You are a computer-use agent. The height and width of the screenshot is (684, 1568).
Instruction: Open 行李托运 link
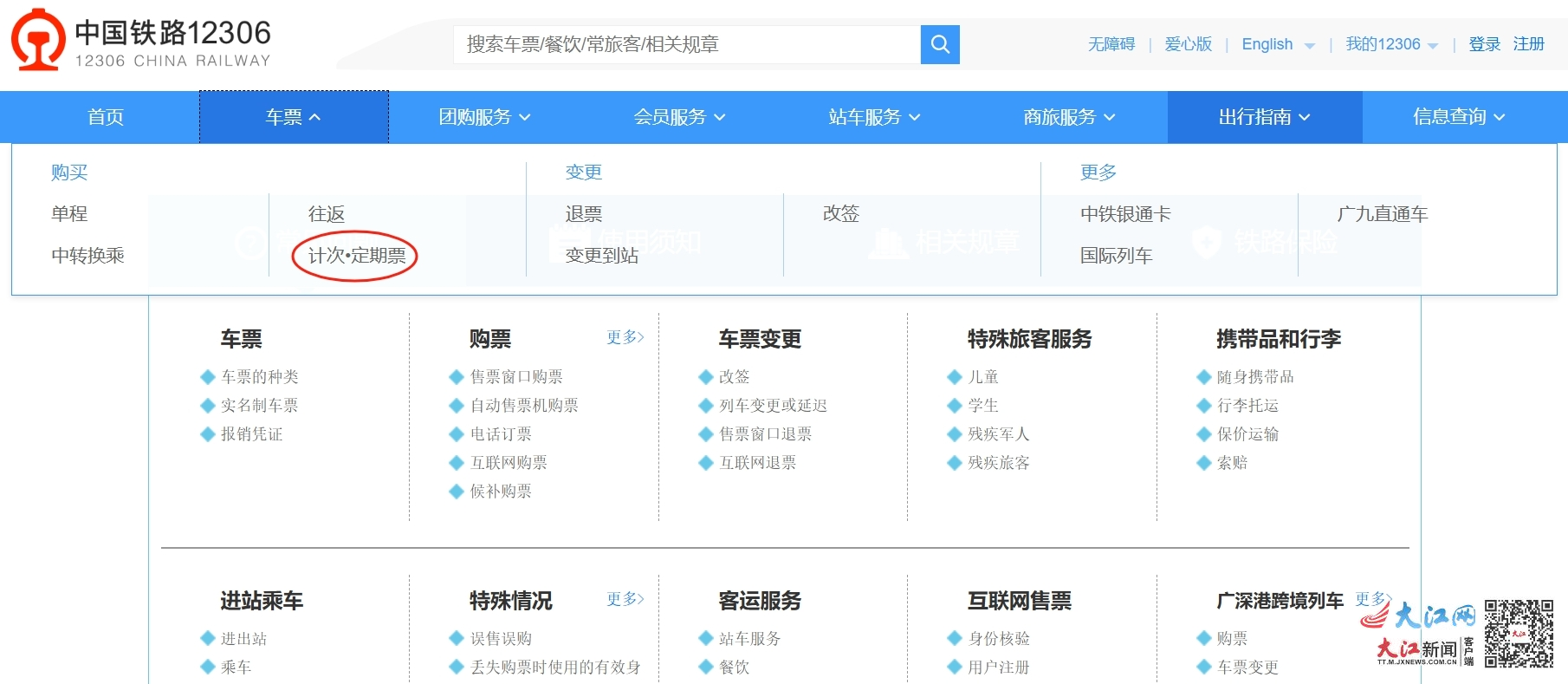pyautogui.click(x=1247, y=405)
